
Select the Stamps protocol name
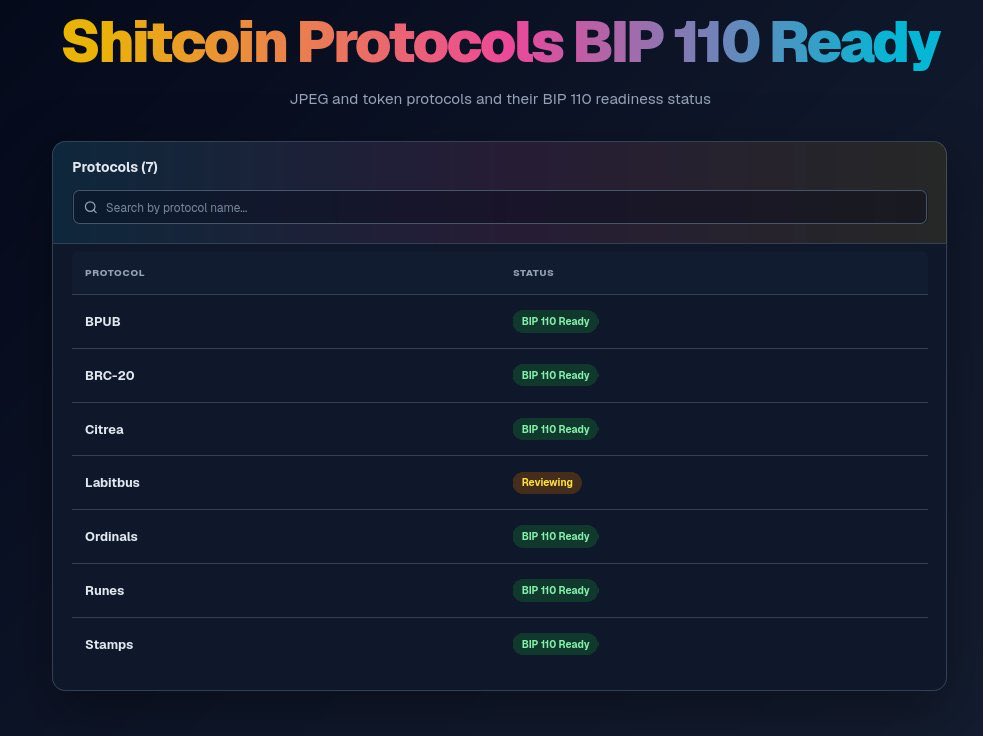[109, 644]
